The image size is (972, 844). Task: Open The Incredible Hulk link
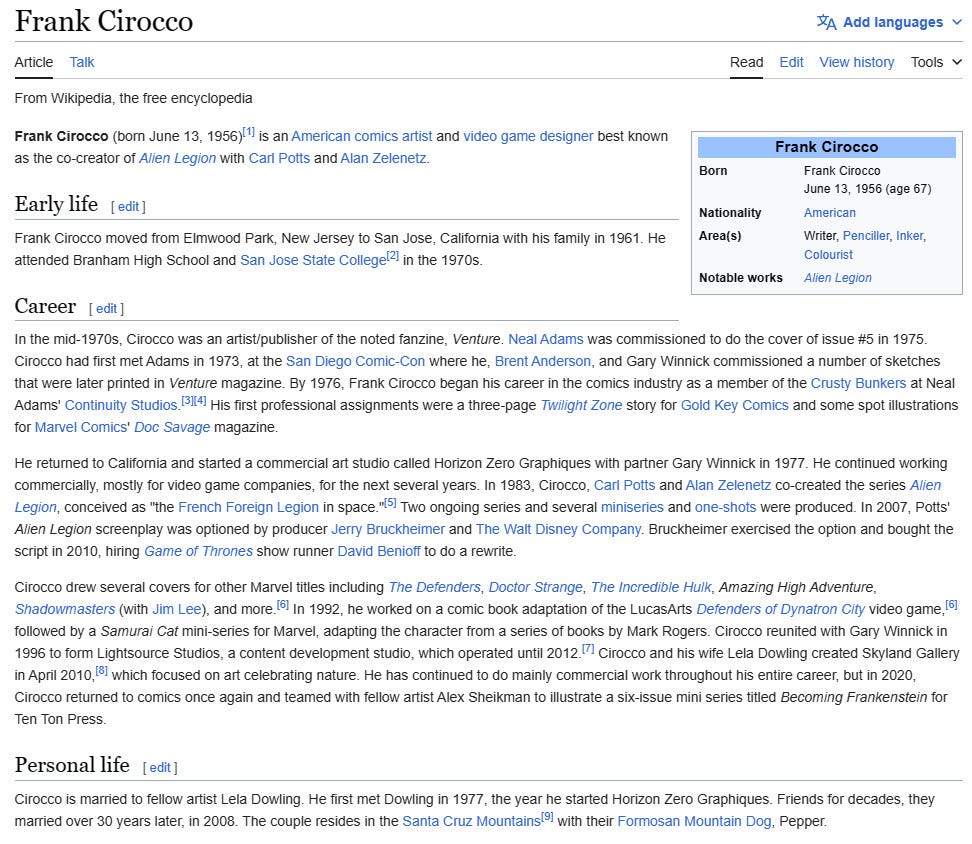[651, 587]
